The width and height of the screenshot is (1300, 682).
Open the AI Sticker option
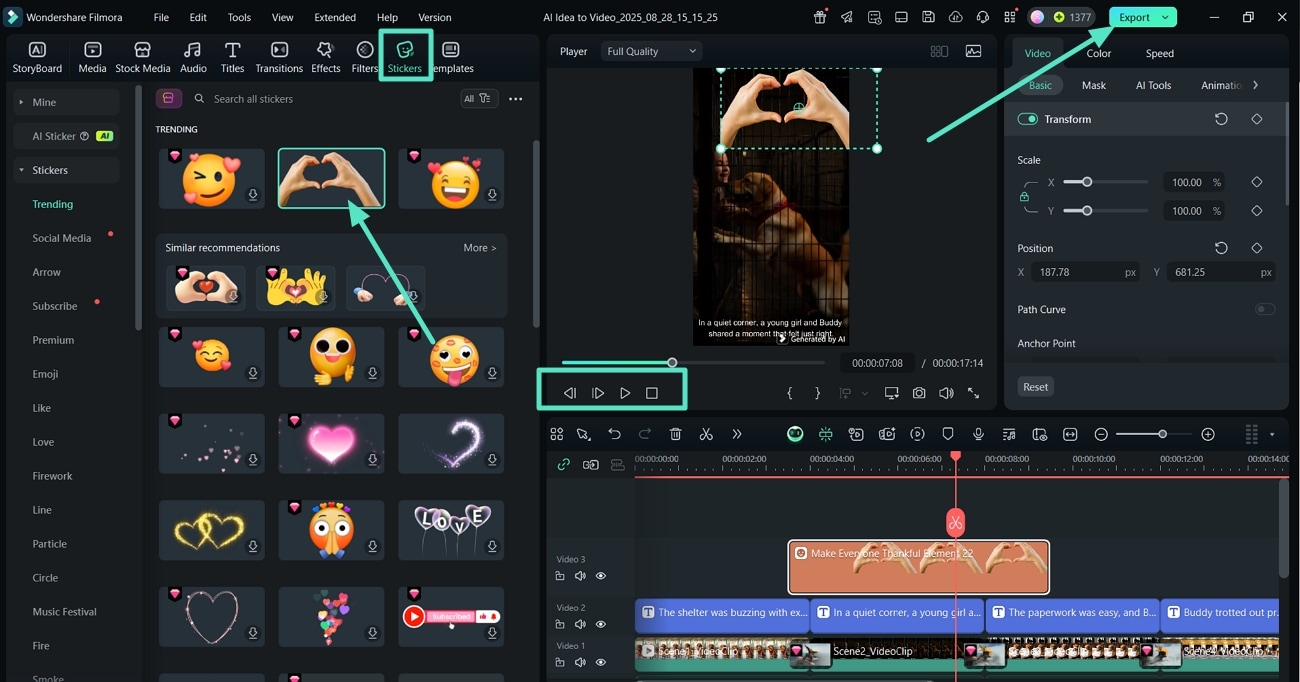[x=65, y=136]
